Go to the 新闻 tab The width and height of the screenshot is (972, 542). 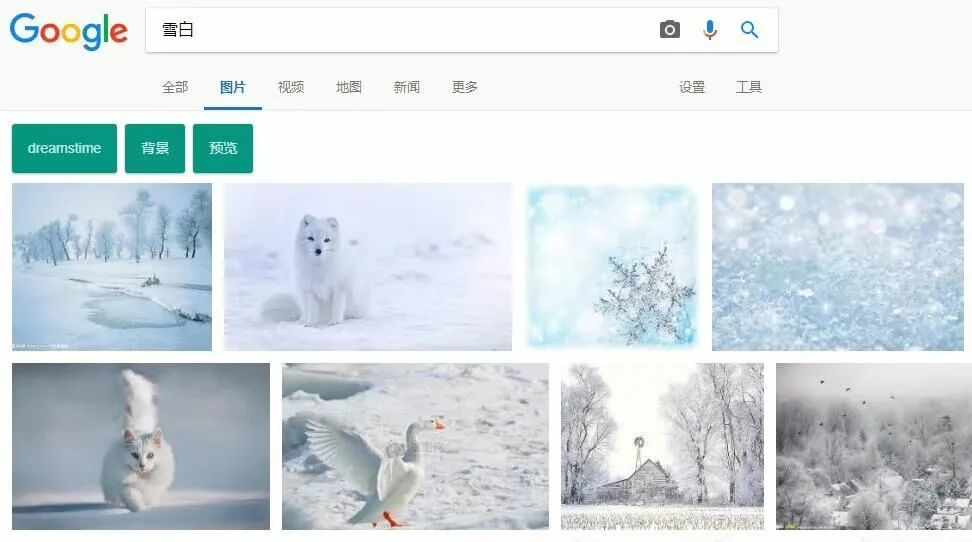(407, 87)
